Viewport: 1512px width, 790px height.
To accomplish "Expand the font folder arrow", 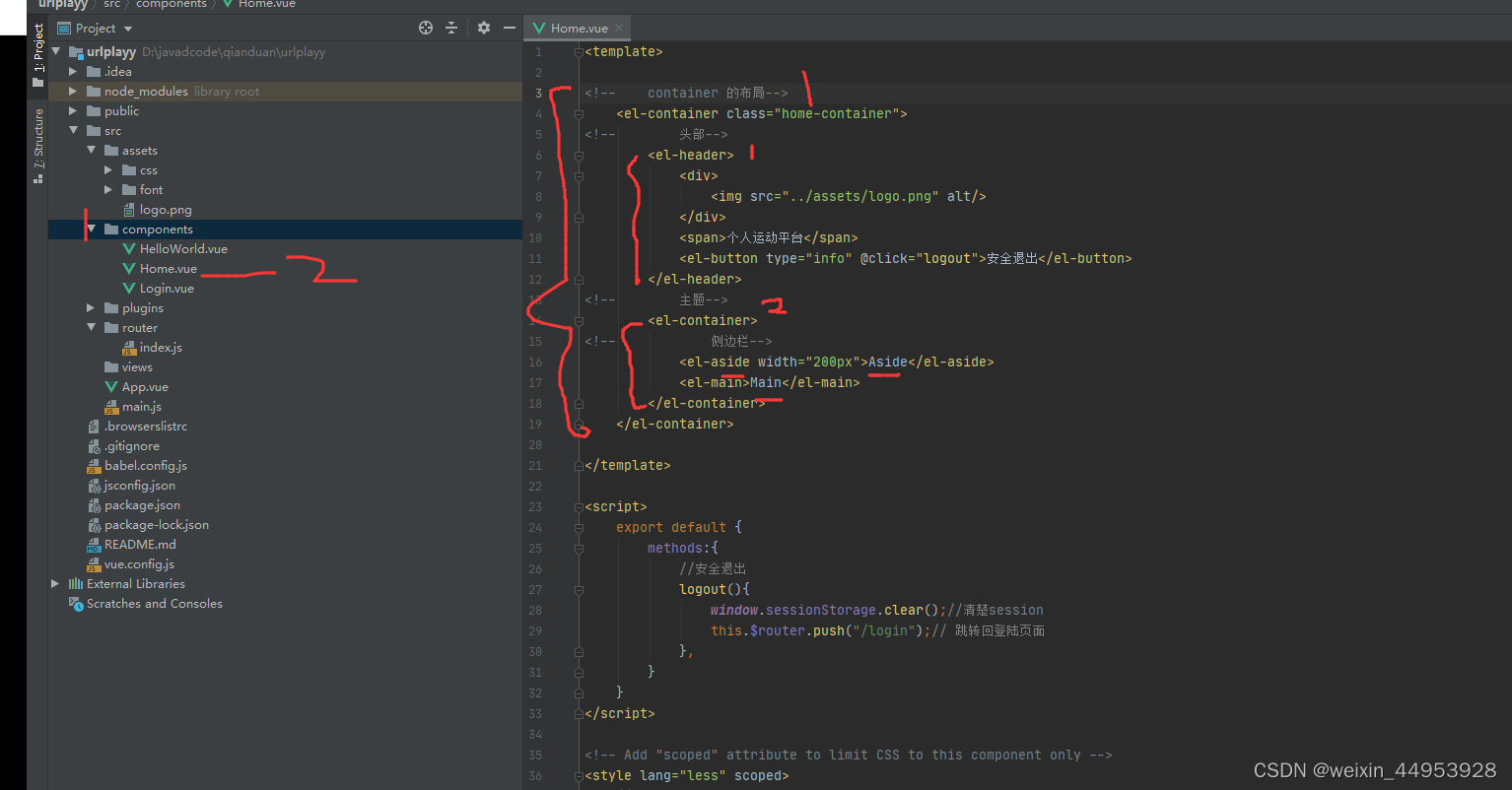I will point(108,189).
